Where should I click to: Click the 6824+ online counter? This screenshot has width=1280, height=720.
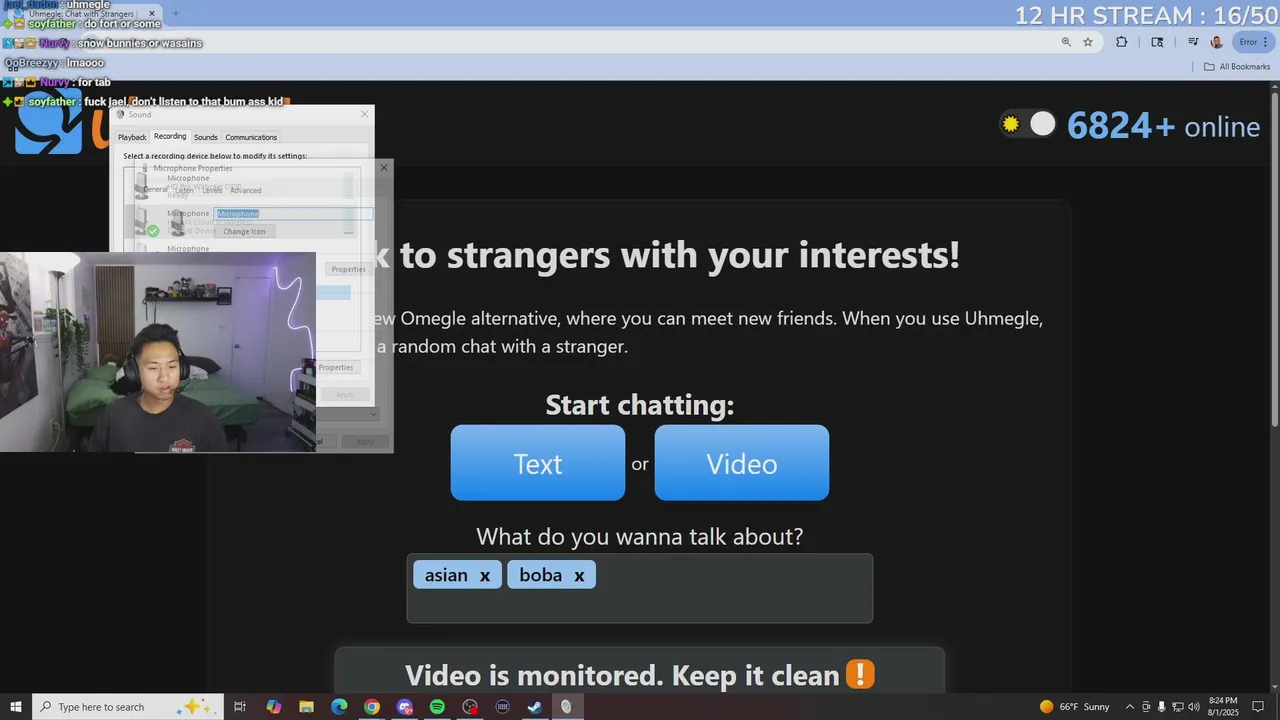pyautogui.click(x=1163, y=126)
